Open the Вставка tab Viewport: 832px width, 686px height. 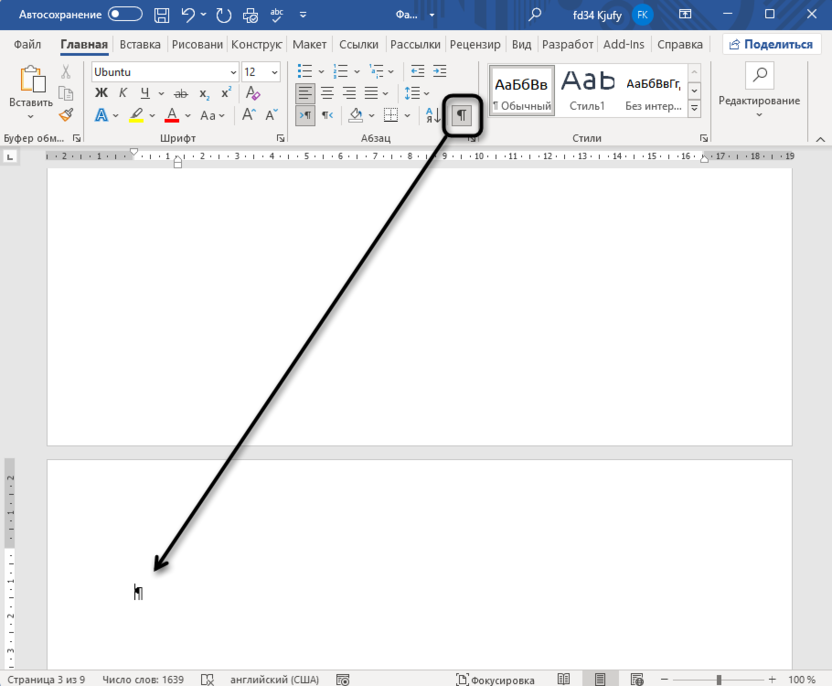tap(139, 45)
